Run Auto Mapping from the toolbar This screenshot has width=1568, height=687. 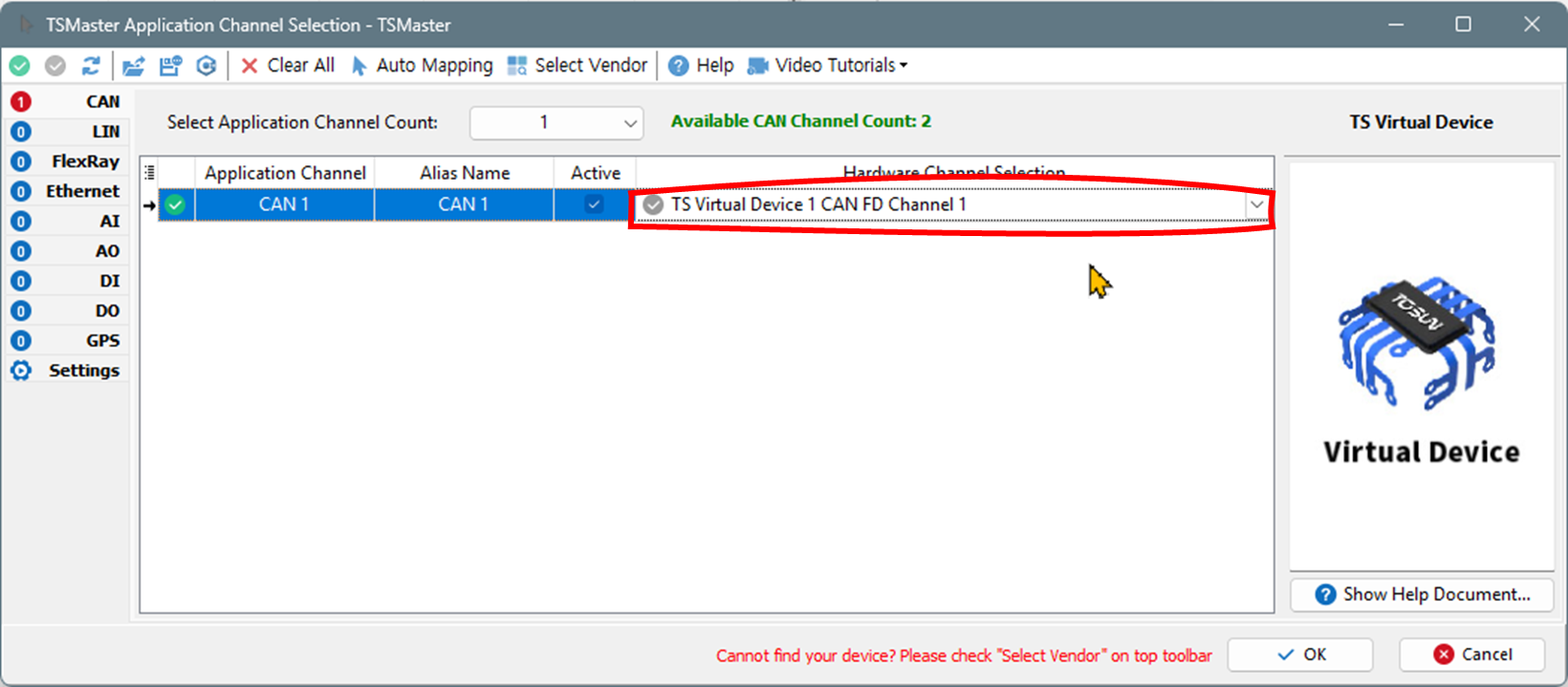click(422, 66)
